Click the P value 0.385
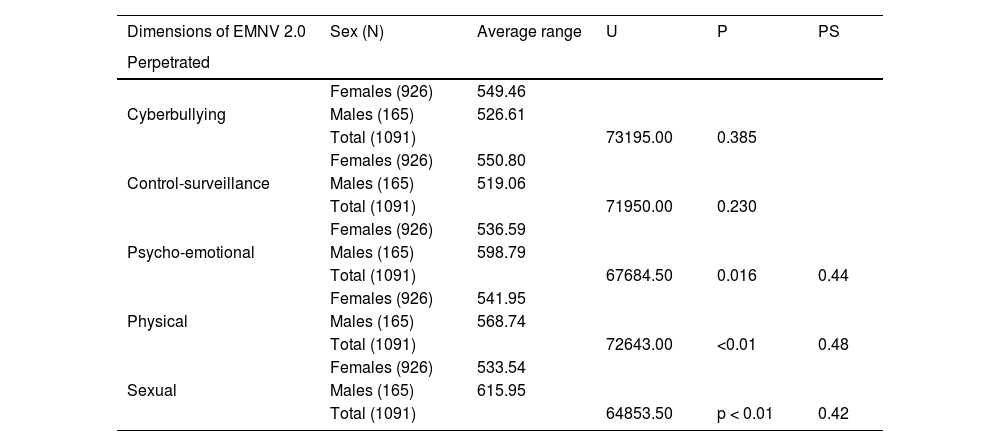 coord(736,137)
